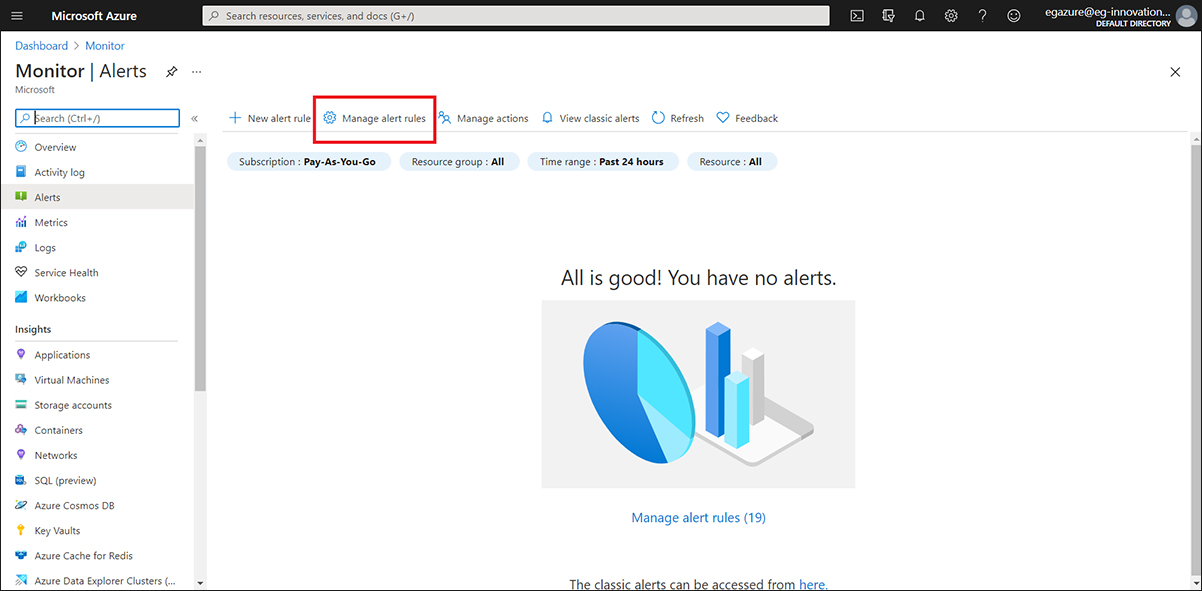
Task: Focus the sidebar Search (Ctrl+/) field
Action: point(97,118)
